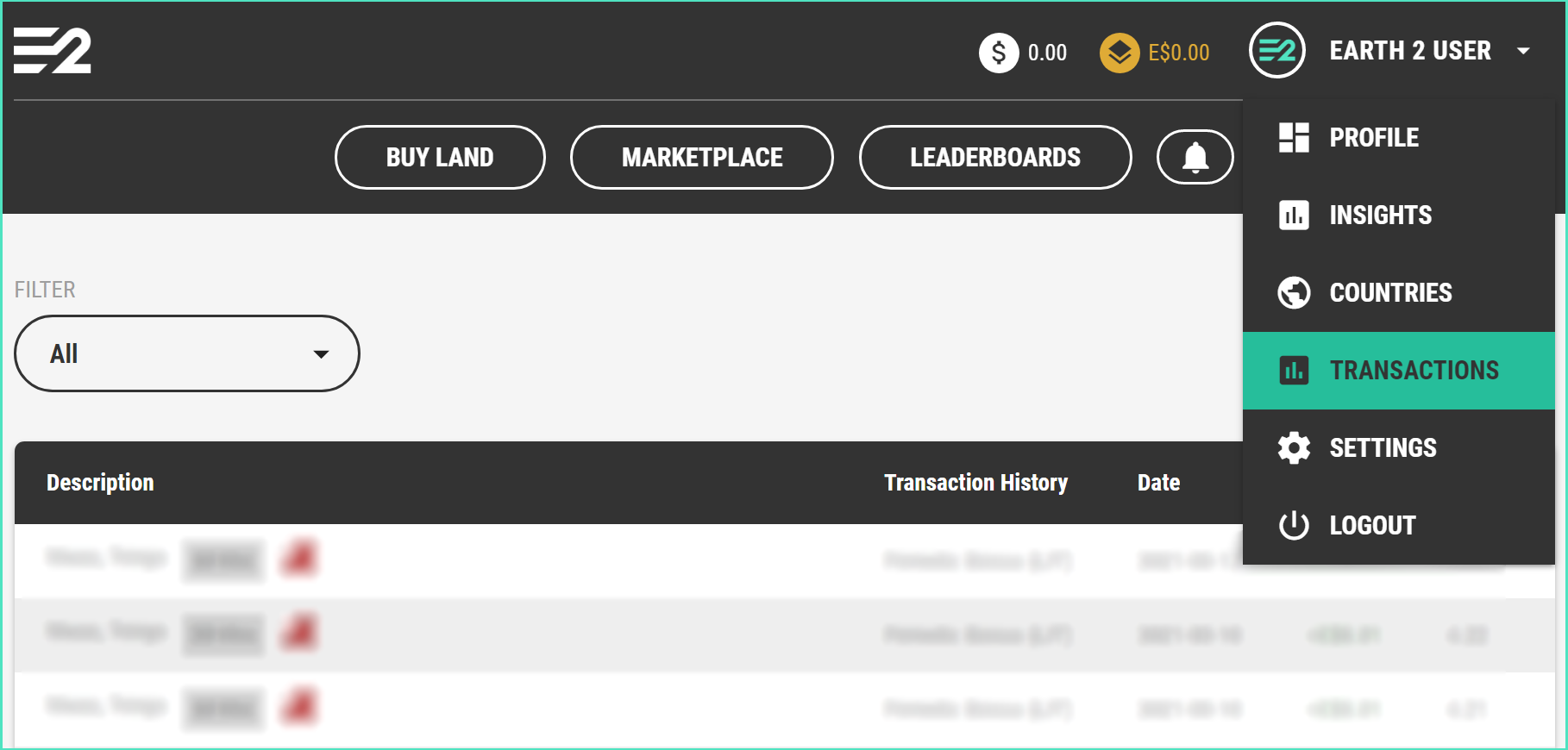The width and height of the screenshot is (1568, 750).
Task: Select Insights from user menu
Action: tap(1399, 215)
